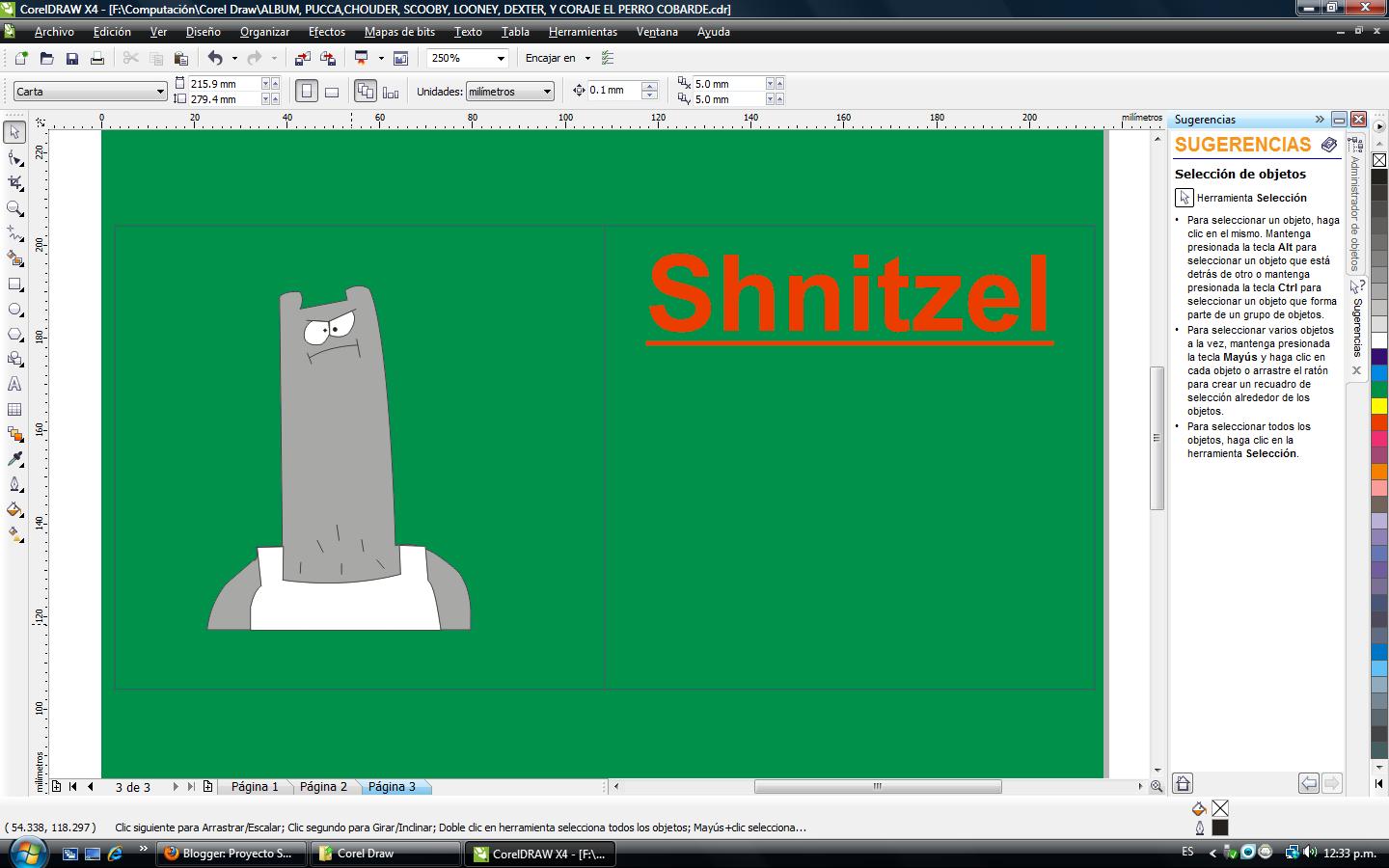The image size is (1389, 868).
Task: Select the Basic shapes tool
Action: [x=14, y=359]
